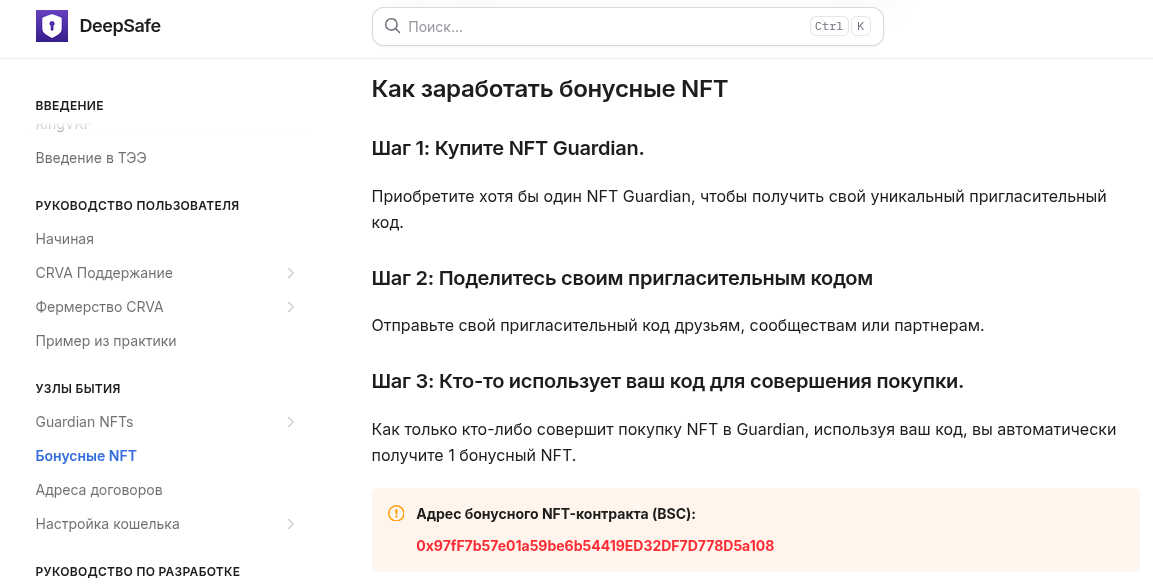Open the CRVA Поддержание page
1153x585 pixels.
point(104,273)
